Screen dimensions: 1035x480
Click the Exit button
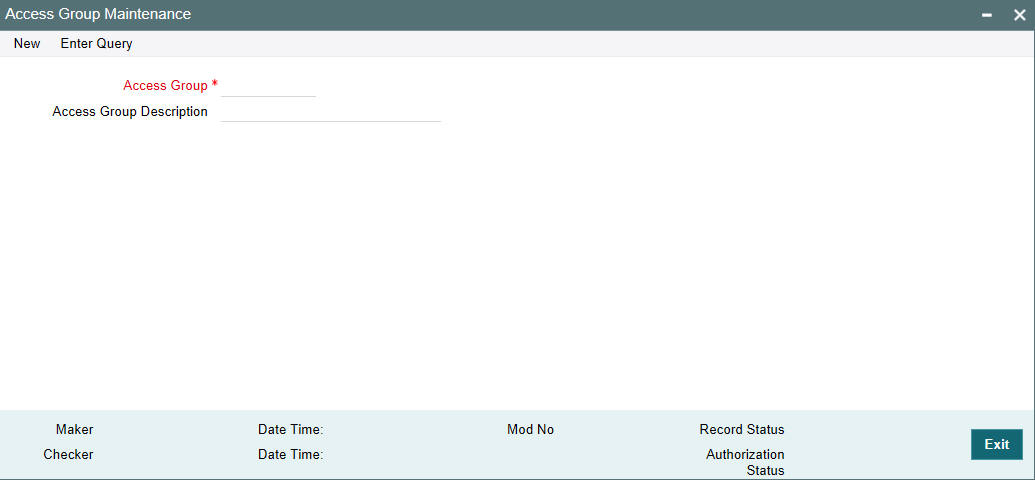tap(997, 444)
